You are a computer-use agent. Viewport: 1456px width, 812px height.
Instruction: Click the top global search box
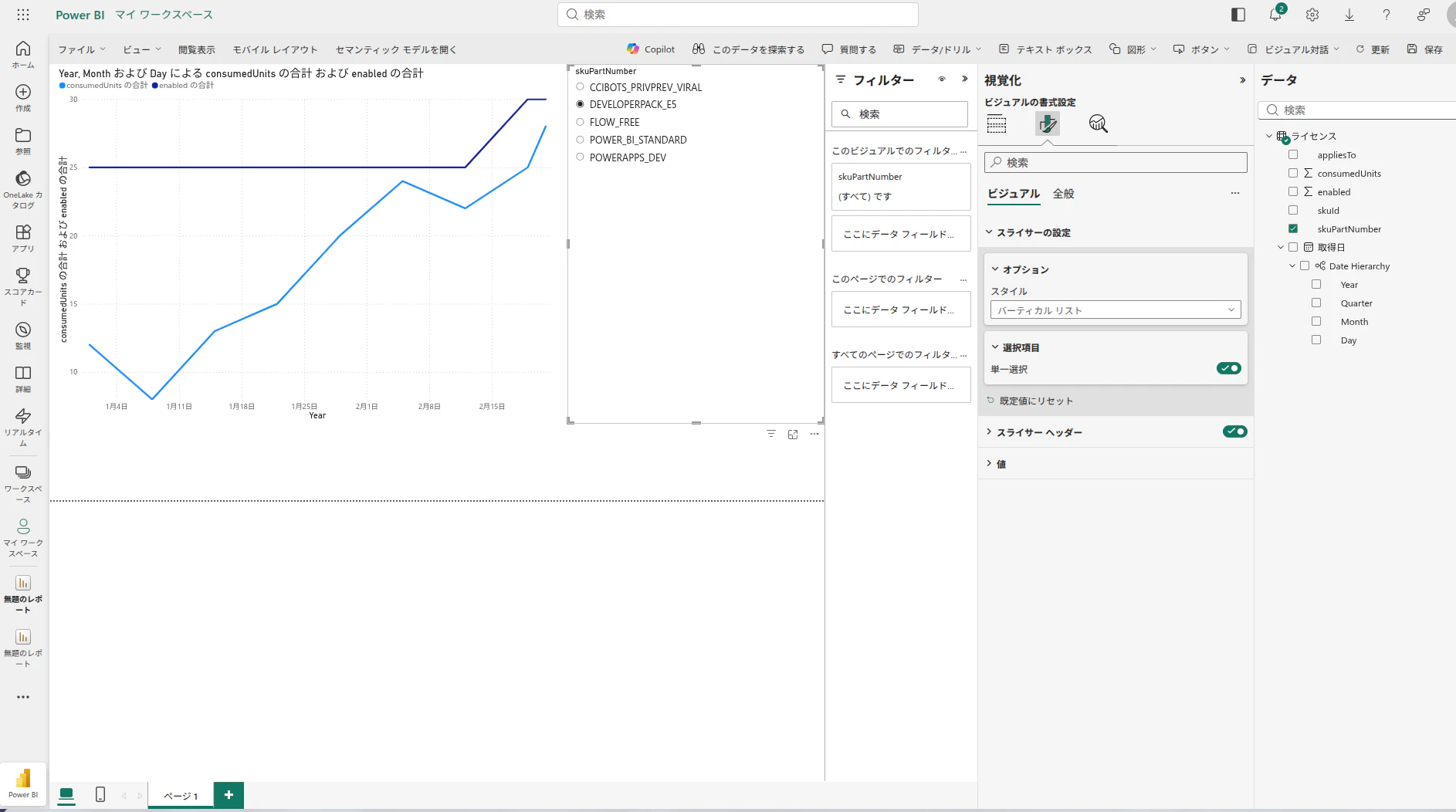coord(737,15)
